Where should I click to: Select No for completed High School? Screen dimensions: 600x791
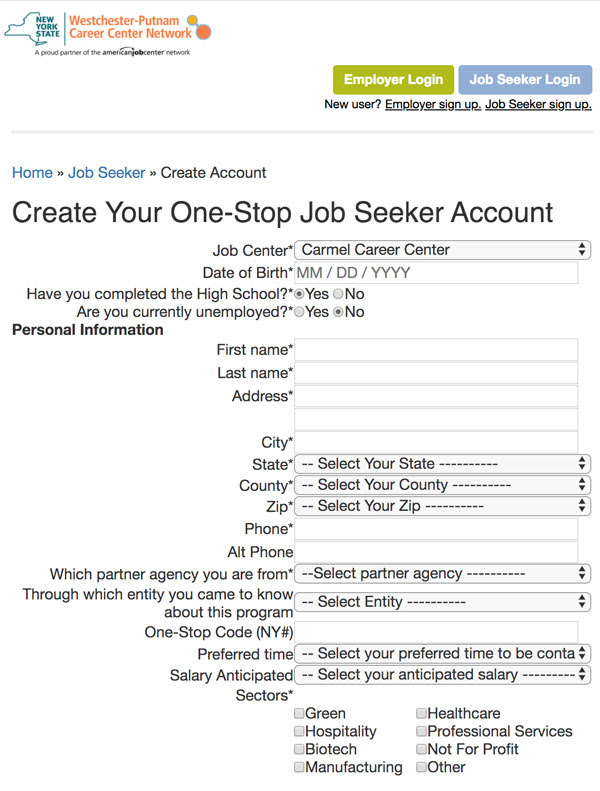338,294
